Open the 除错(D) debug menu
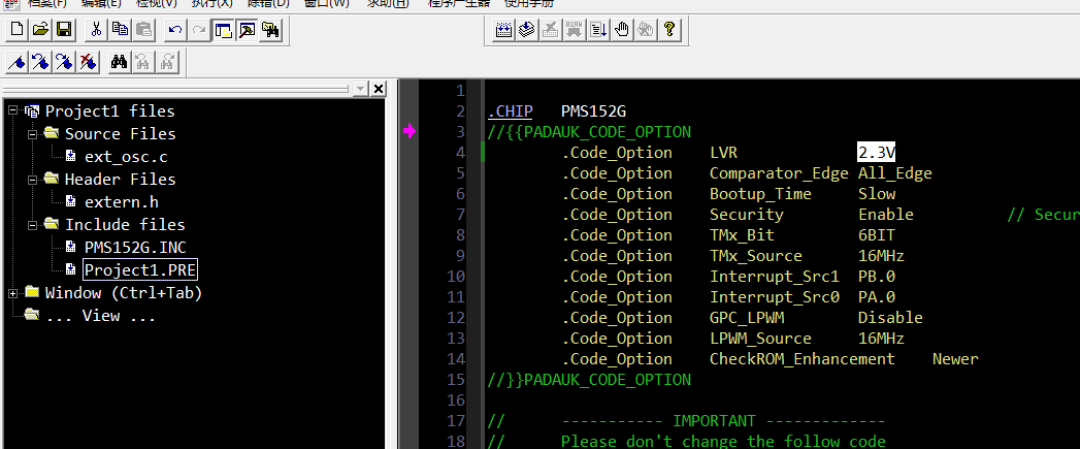 pyautogui.click(x=268, y=3)
